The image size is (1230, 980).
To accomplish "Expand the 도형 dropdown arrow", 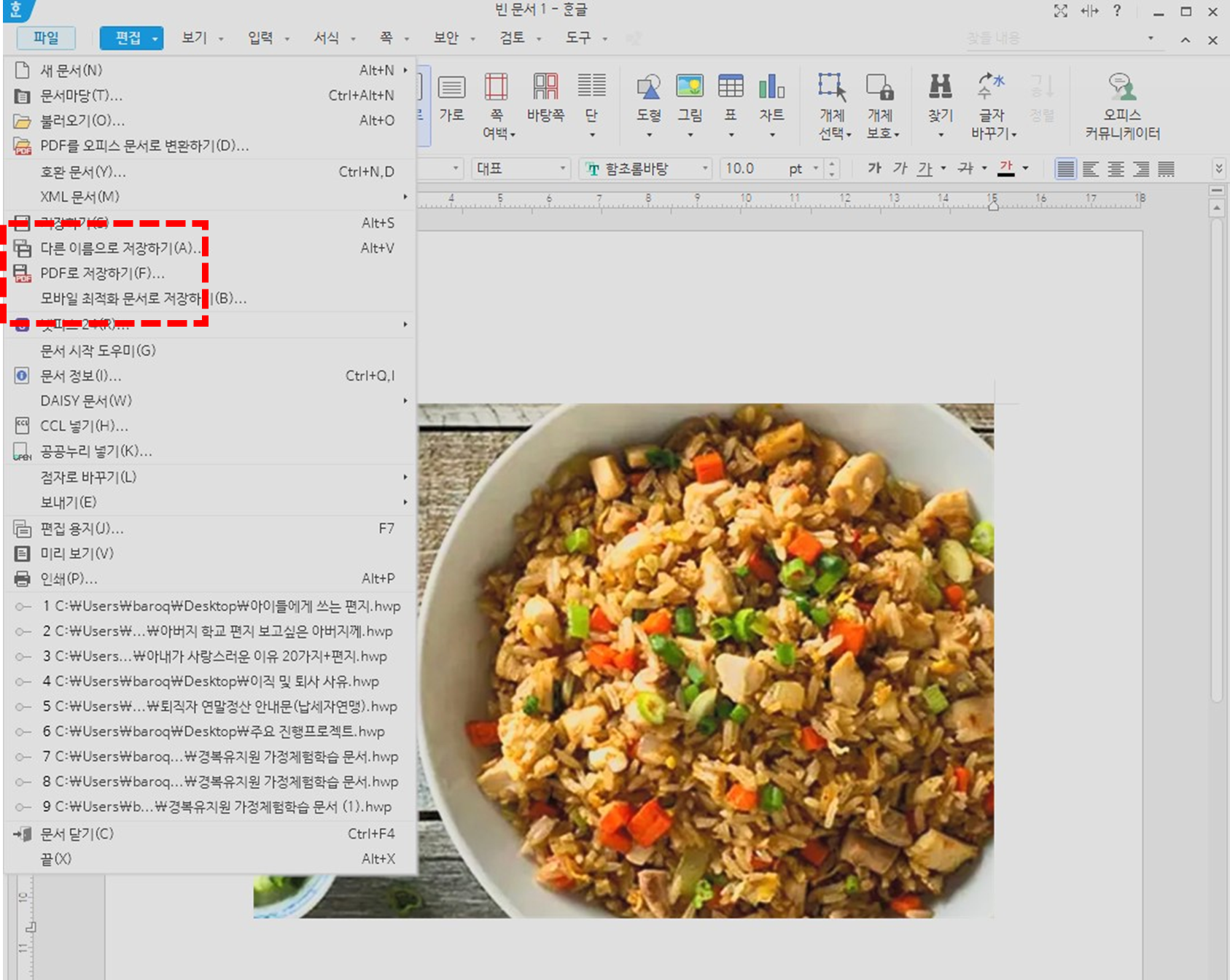I will coord(649,135).
